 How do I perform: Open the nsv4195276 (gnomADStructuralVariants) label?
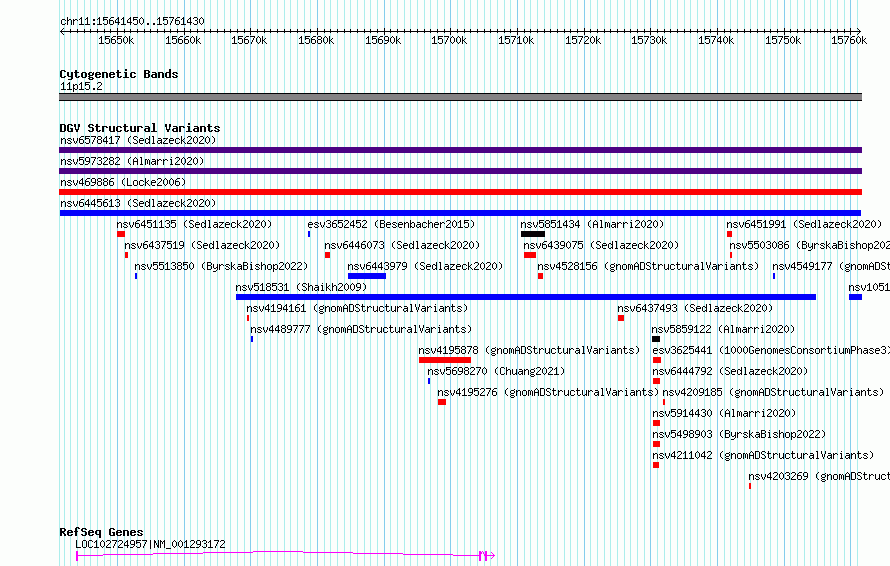[548, 392]
